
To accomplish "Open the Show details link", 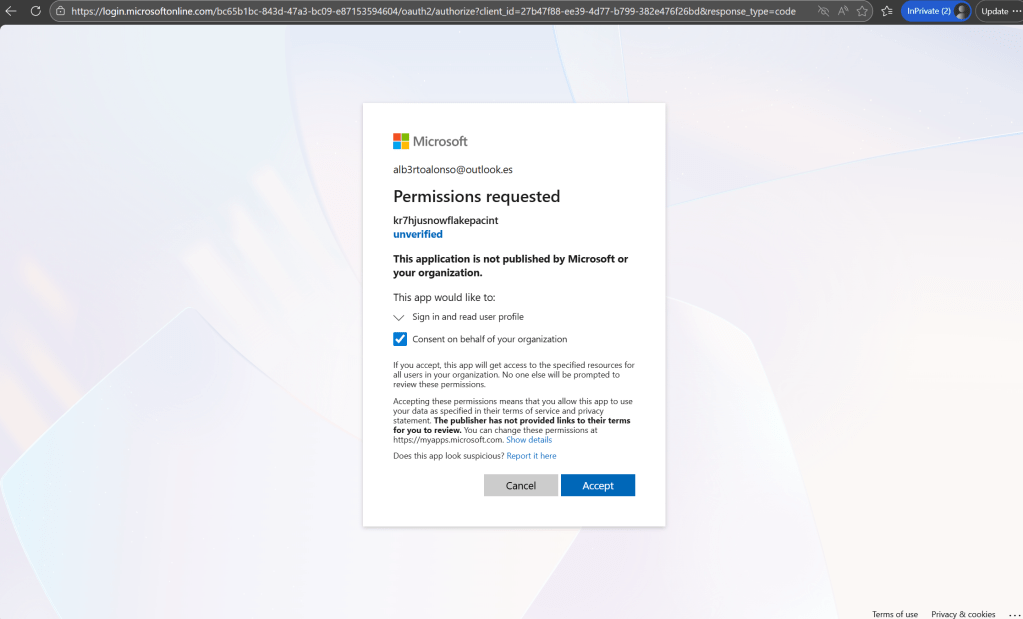I will 529,440.
